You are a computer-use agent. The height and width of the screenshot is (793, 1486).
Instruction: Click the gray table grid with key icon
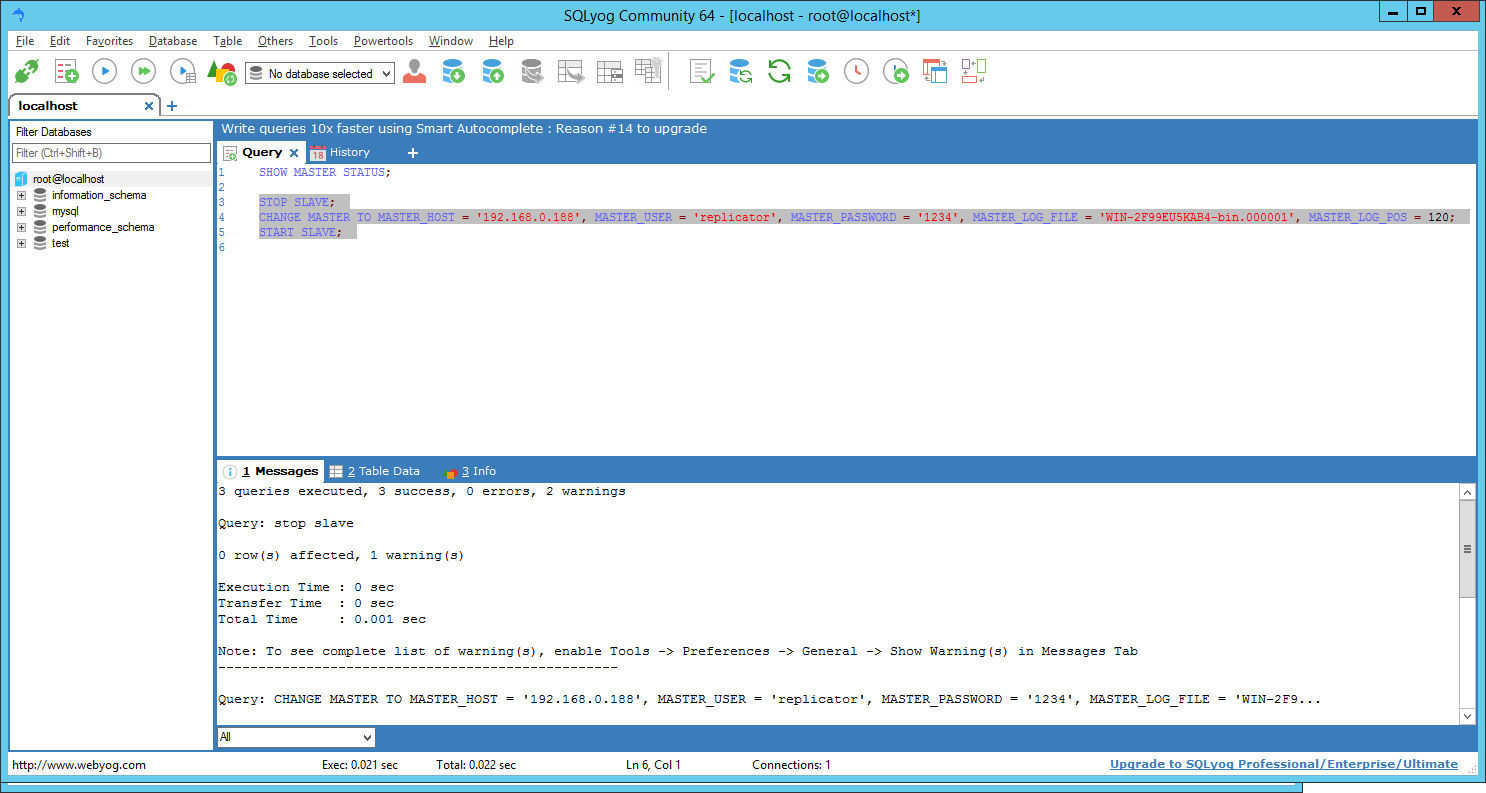[609, 72]
